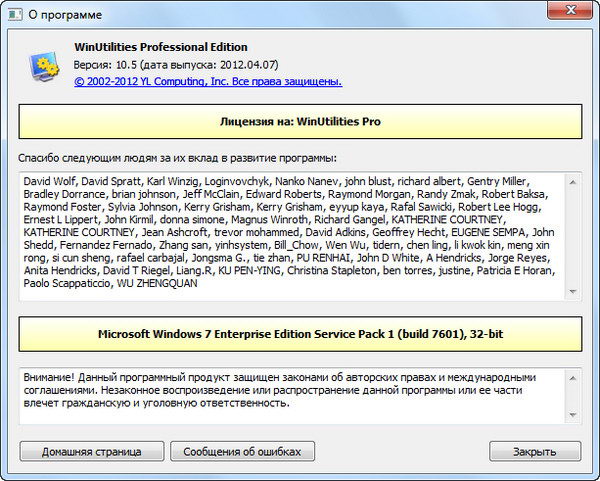The height and width of the screenshot is (481, 600).
Task: Click the warning text box scroll up arrow
Action: tap(572, 376)
